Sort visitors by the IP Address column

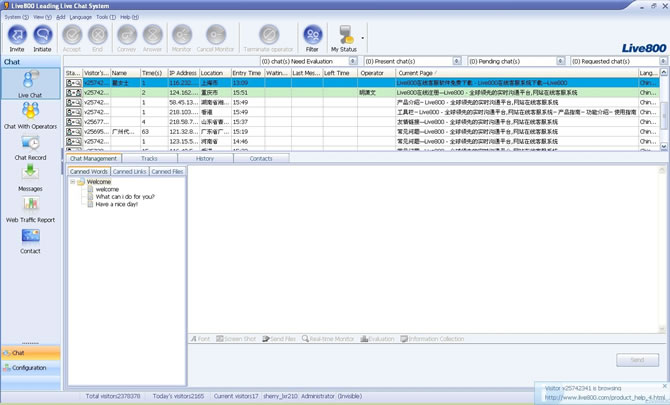tap(183, 73)
